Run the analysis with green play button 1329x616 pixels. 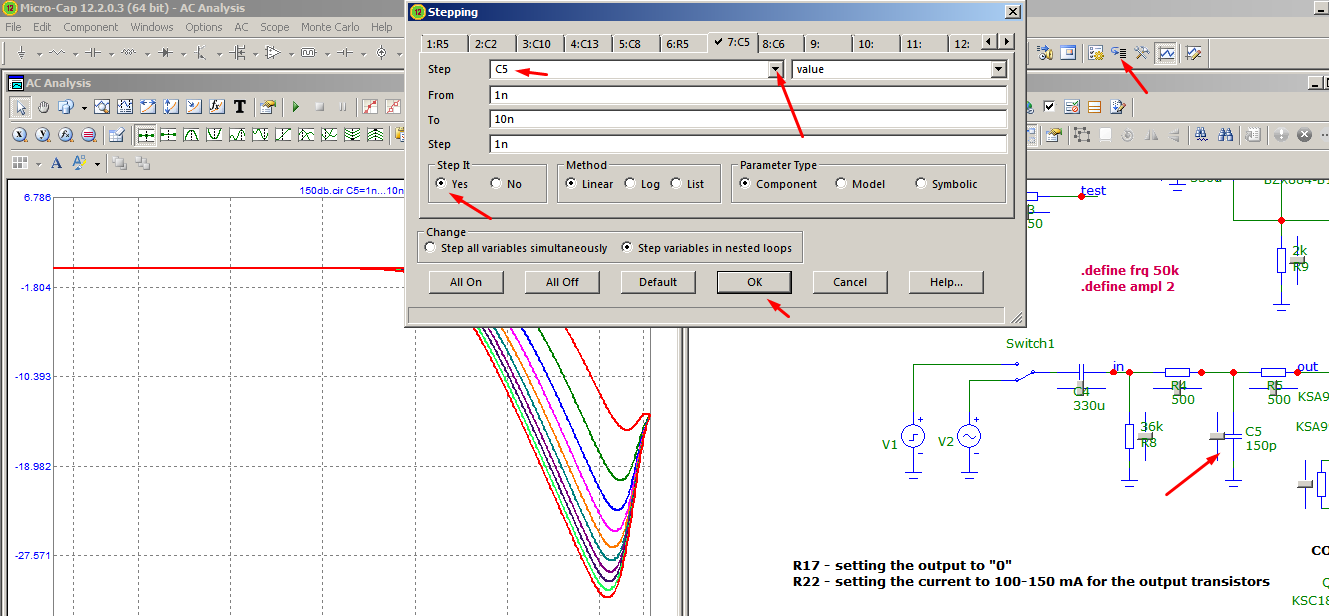[296, 106]
